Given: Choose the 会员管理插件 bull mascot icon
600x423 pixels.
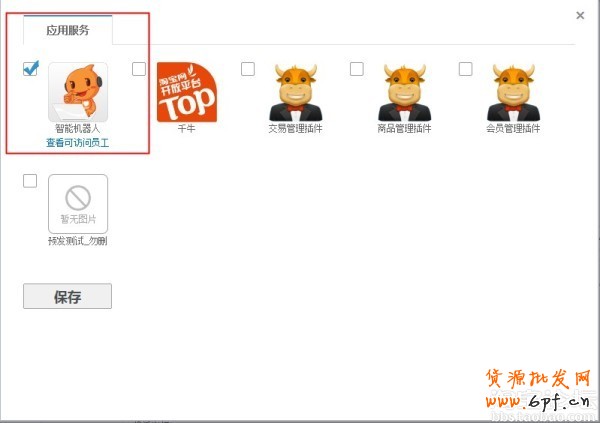Looking at the screenshot, I should (x=514, y=92).
